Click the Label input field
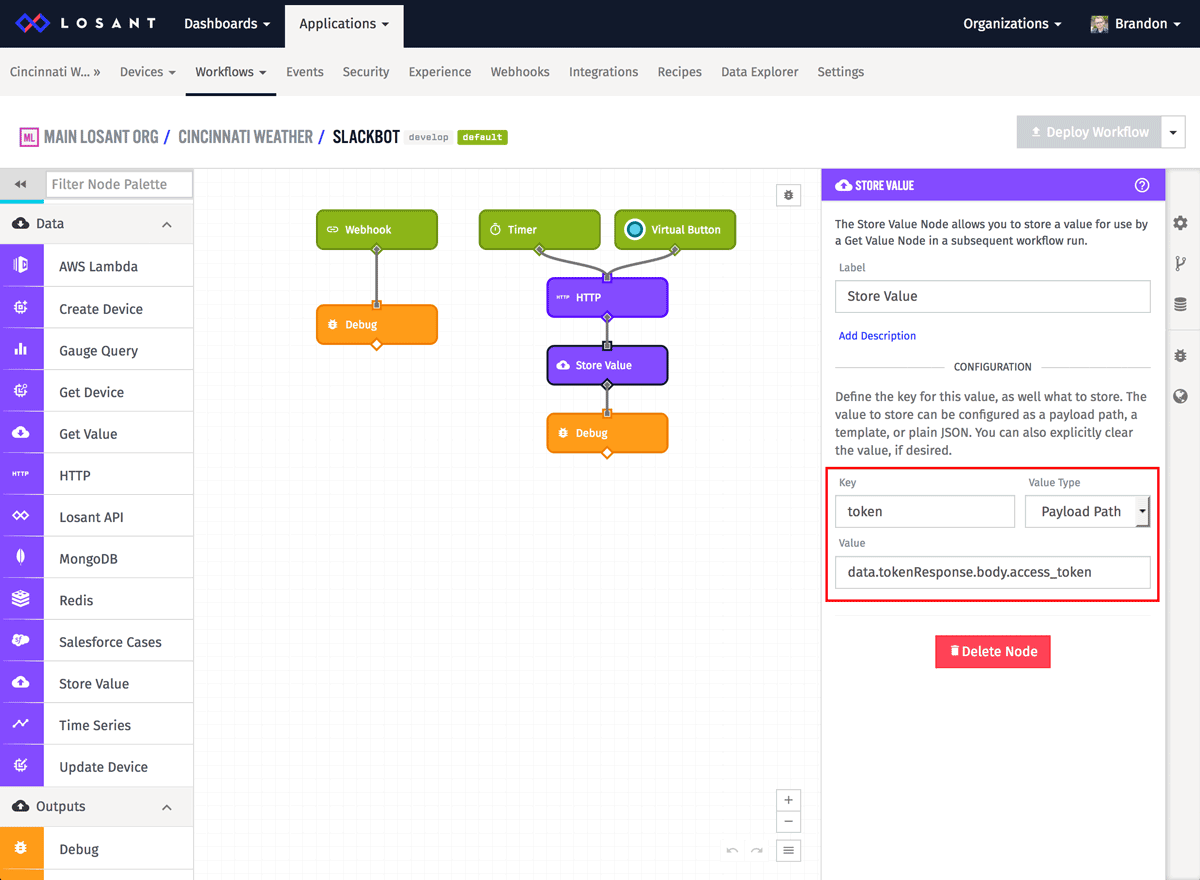 point(993,296)
